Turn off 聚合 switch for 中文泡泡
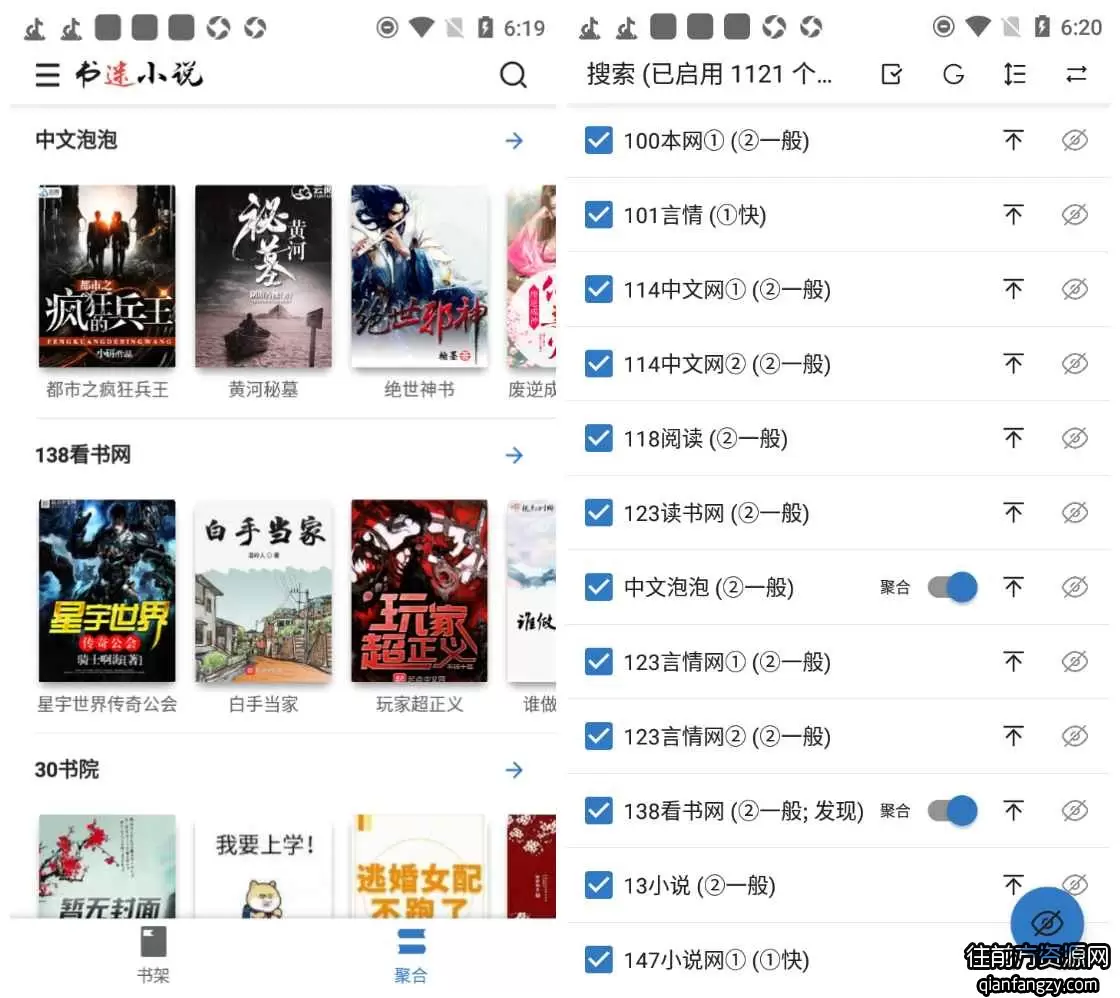The width and height of the screenshot is (1120, 998). (x=953, y=587)
